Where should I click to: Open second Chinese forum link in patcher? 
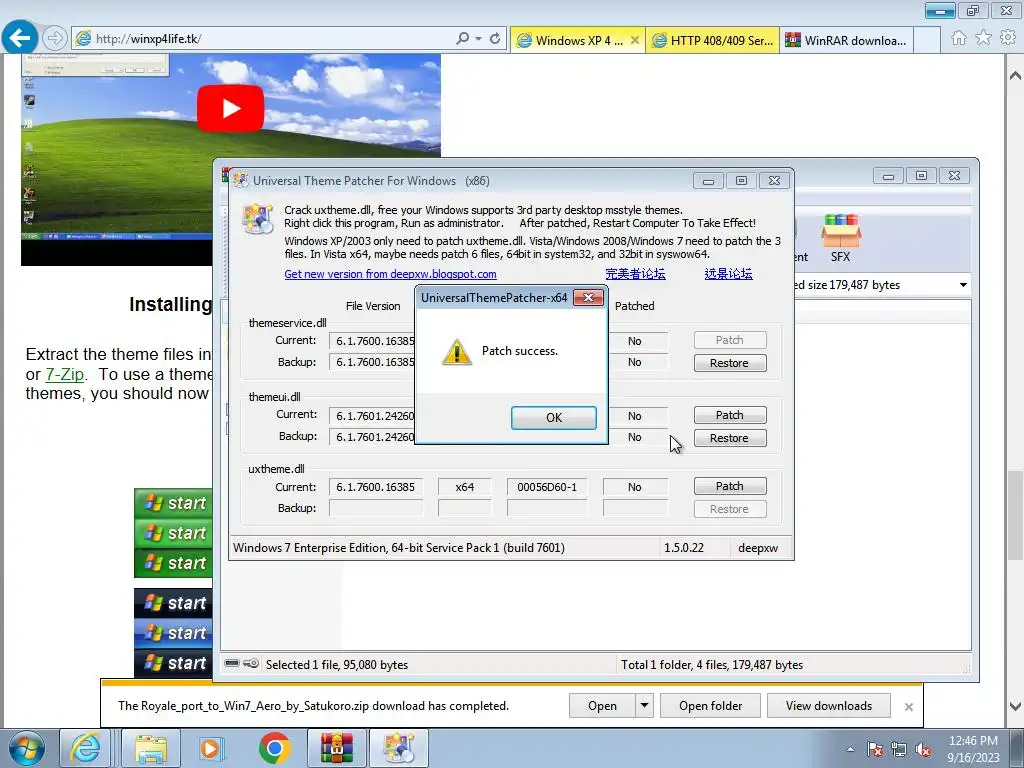pos(728,274)
